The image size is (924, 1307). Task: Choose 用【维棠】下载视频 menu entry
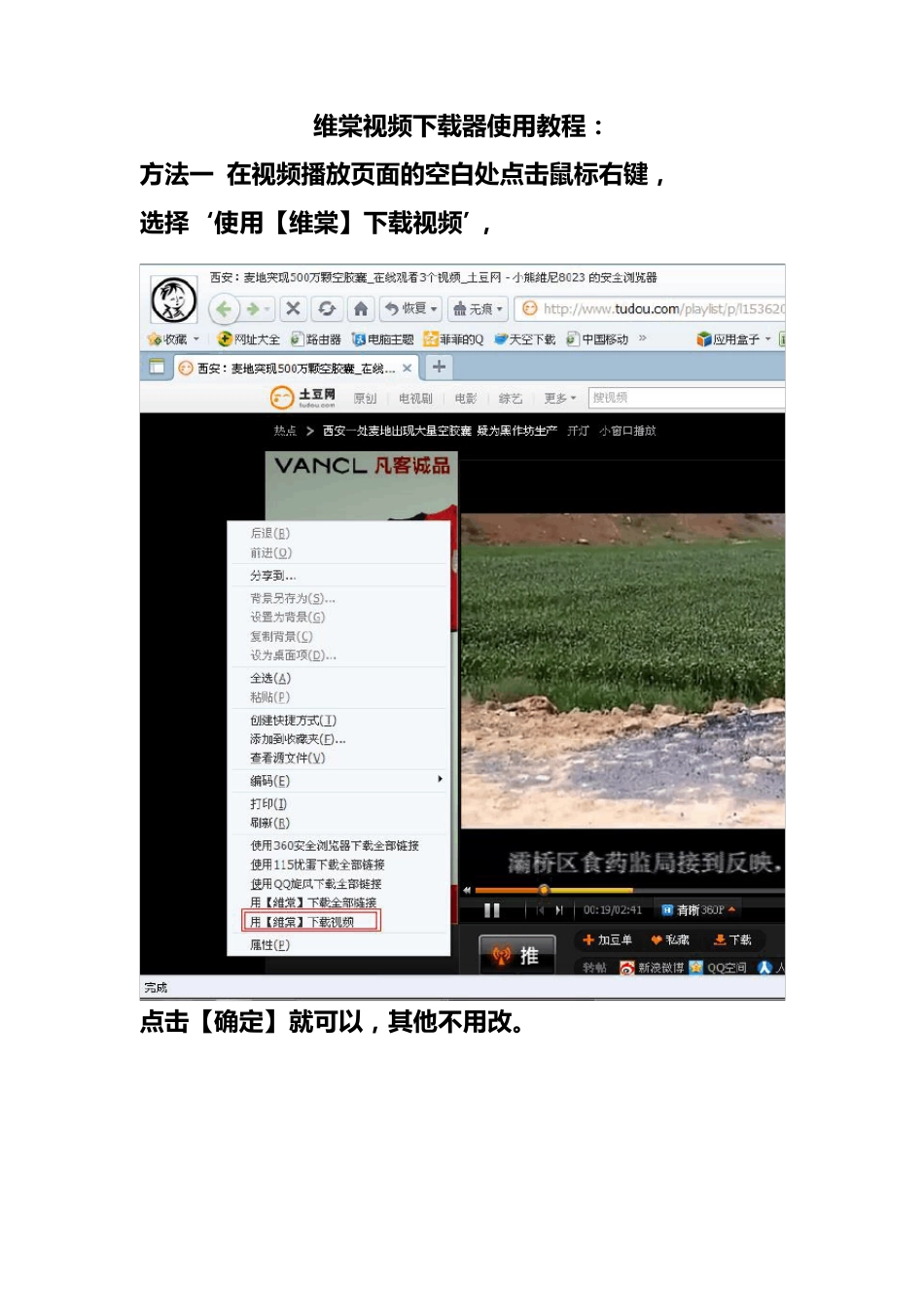(311, 922)
